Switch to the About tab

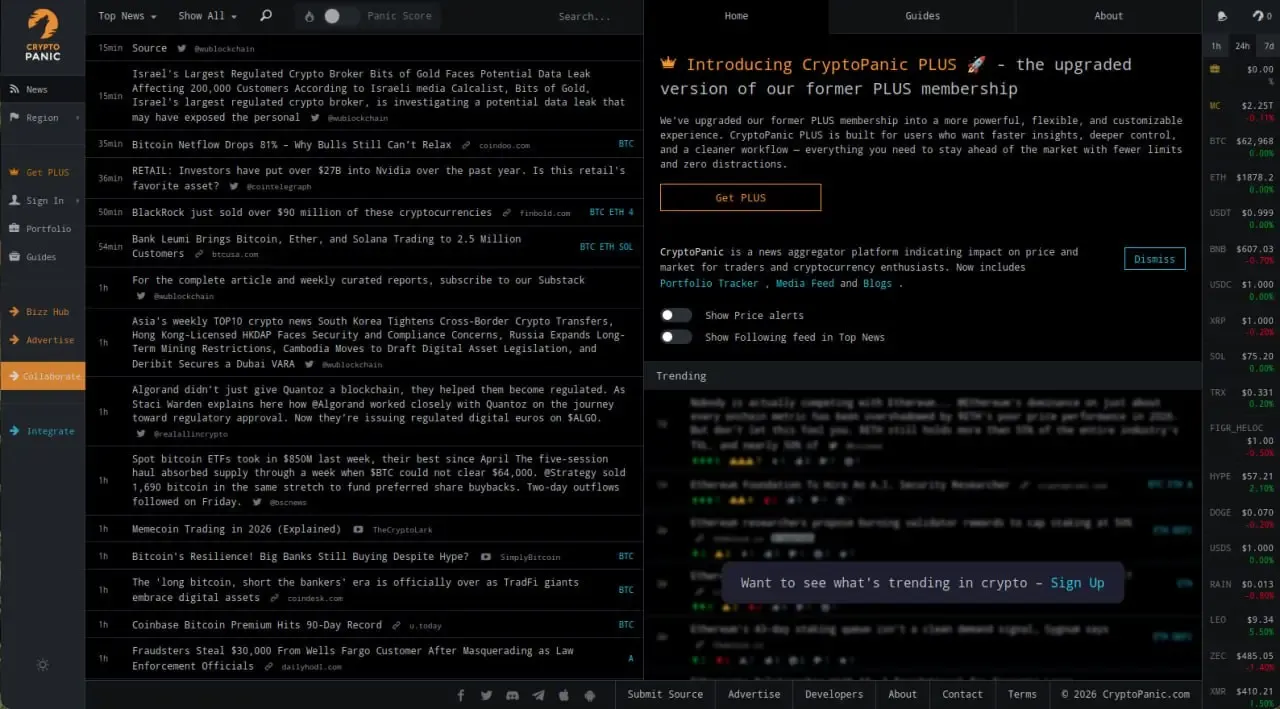point(1108,16)
